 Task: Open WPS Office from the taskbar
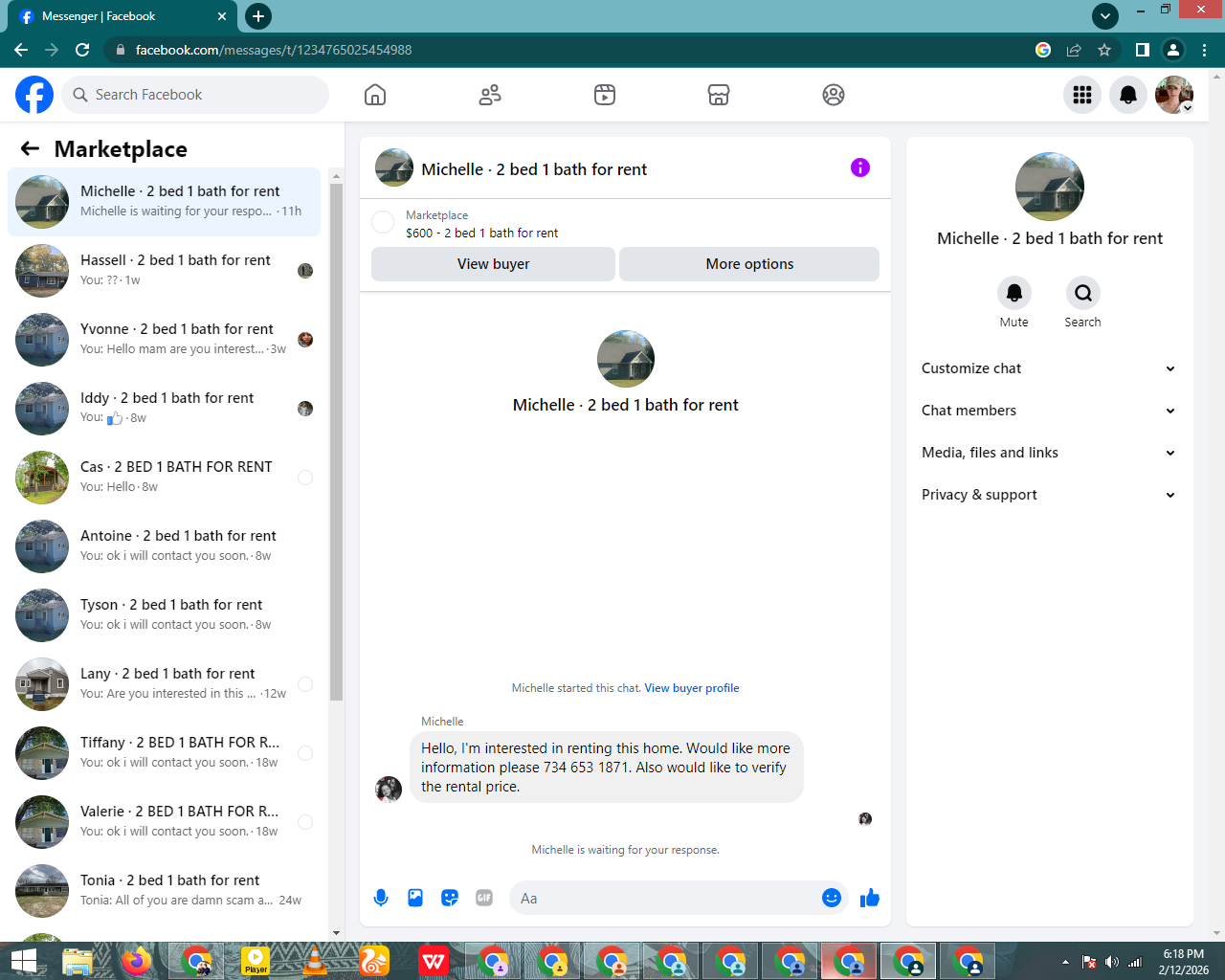pos(434,961)
